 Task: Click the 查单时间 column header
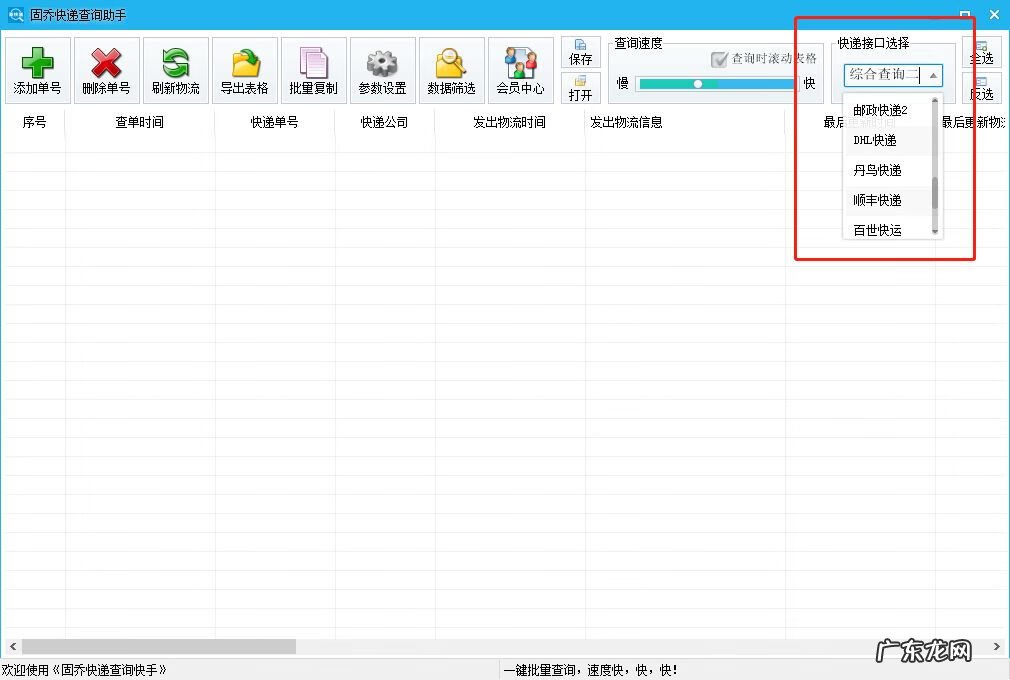[x=138, y=122]
